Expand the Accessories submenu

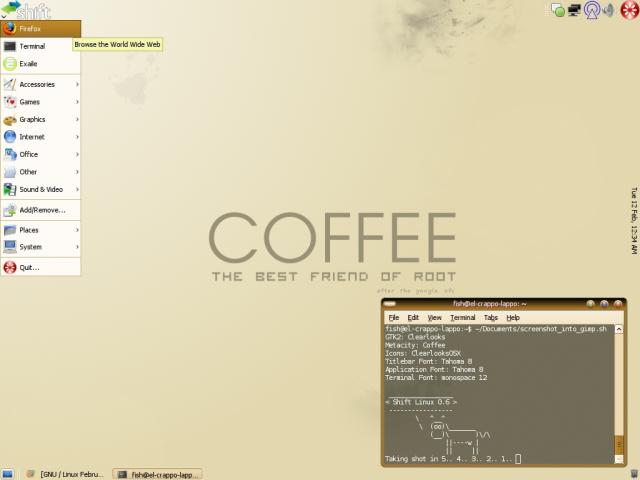[40, 84]
